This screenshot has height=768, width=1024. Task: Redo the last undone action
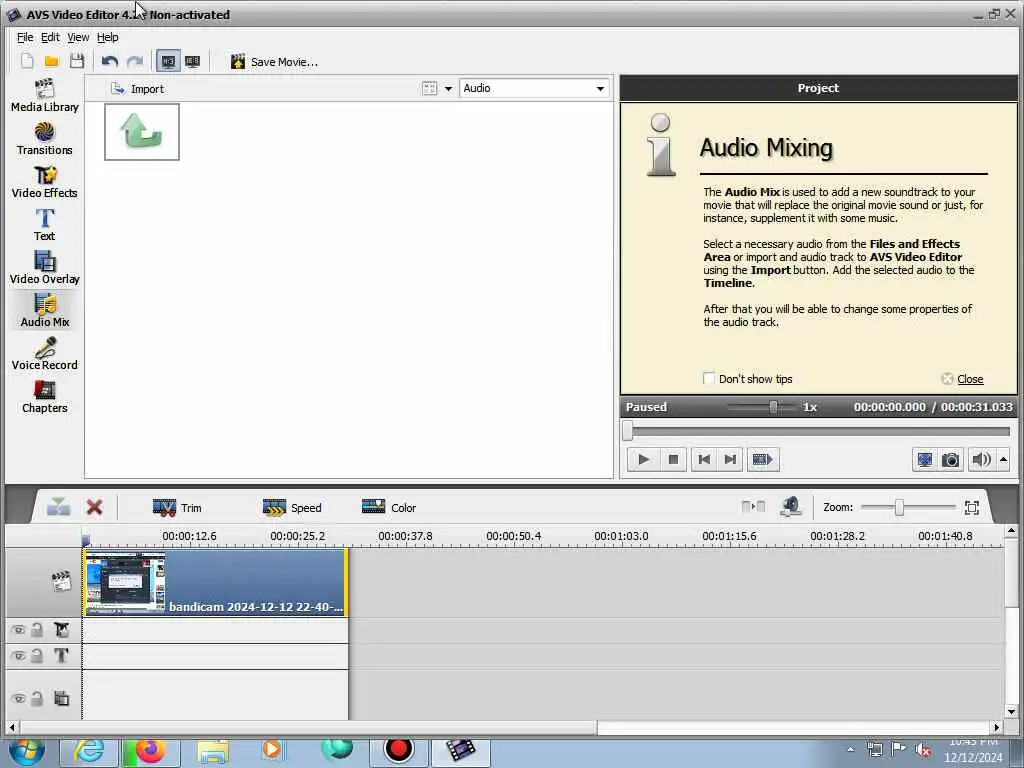(135, 61)
